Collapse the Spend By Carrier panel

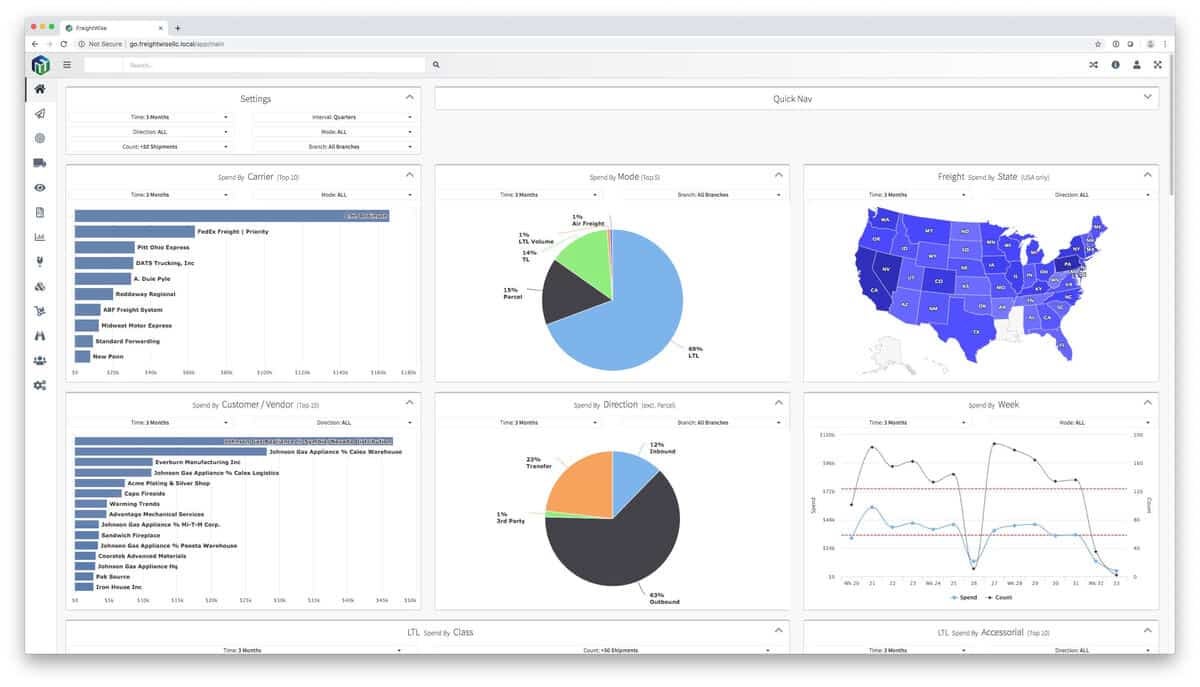click(x=409, y=174)
